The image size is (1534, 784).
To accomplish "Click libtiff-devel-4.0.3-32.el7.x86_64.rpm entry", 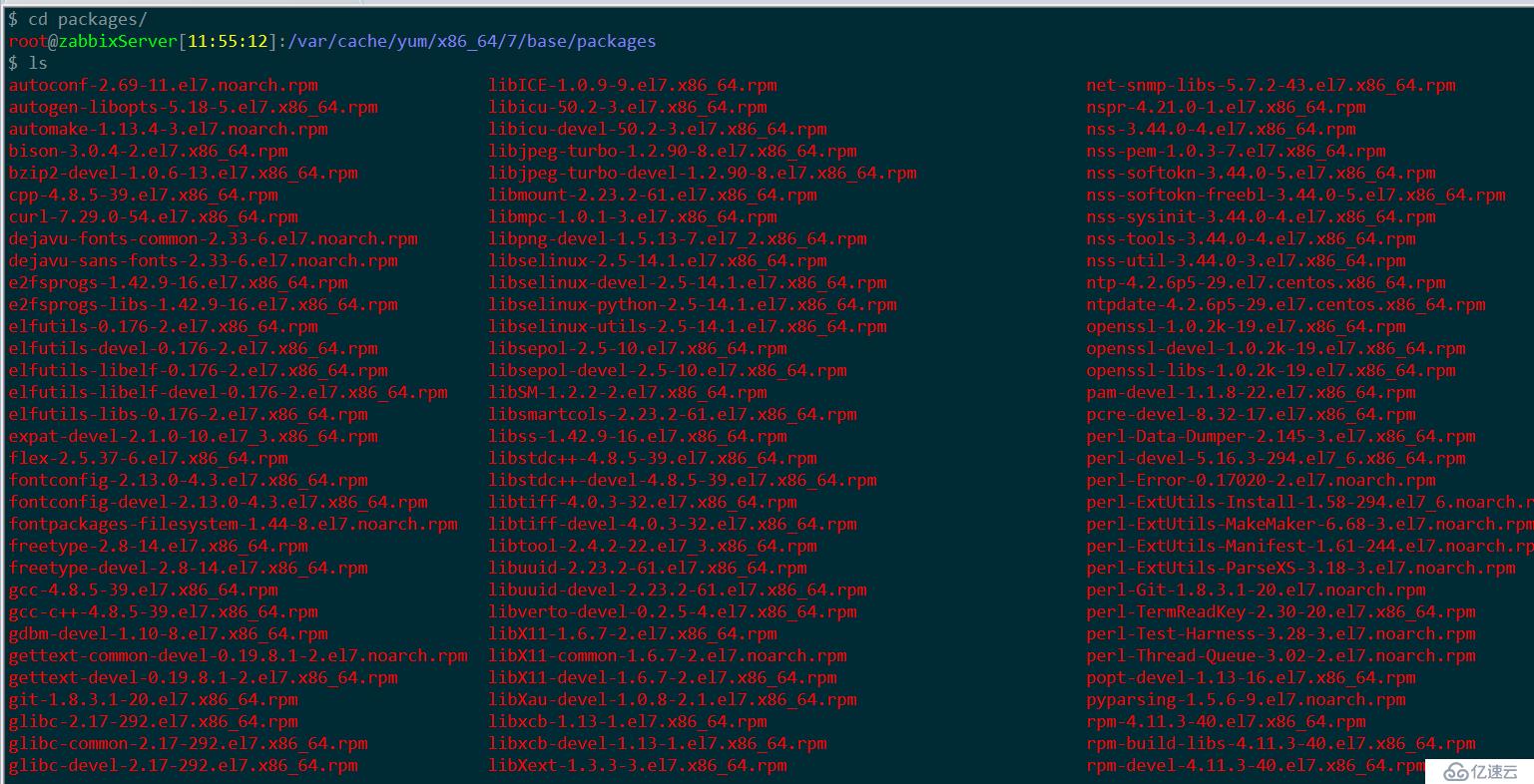I will click(673, 525).
